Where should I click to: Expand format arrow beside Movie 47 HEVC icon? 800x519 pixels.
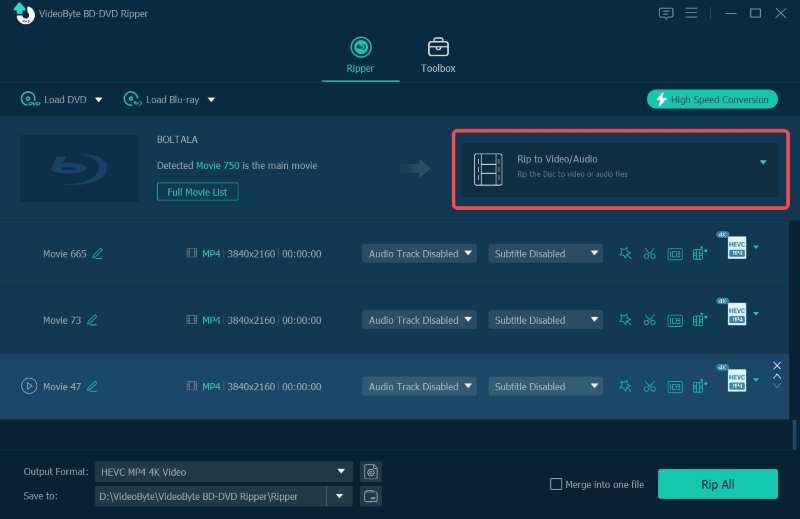pyautogui.click(x=756, y=380)
